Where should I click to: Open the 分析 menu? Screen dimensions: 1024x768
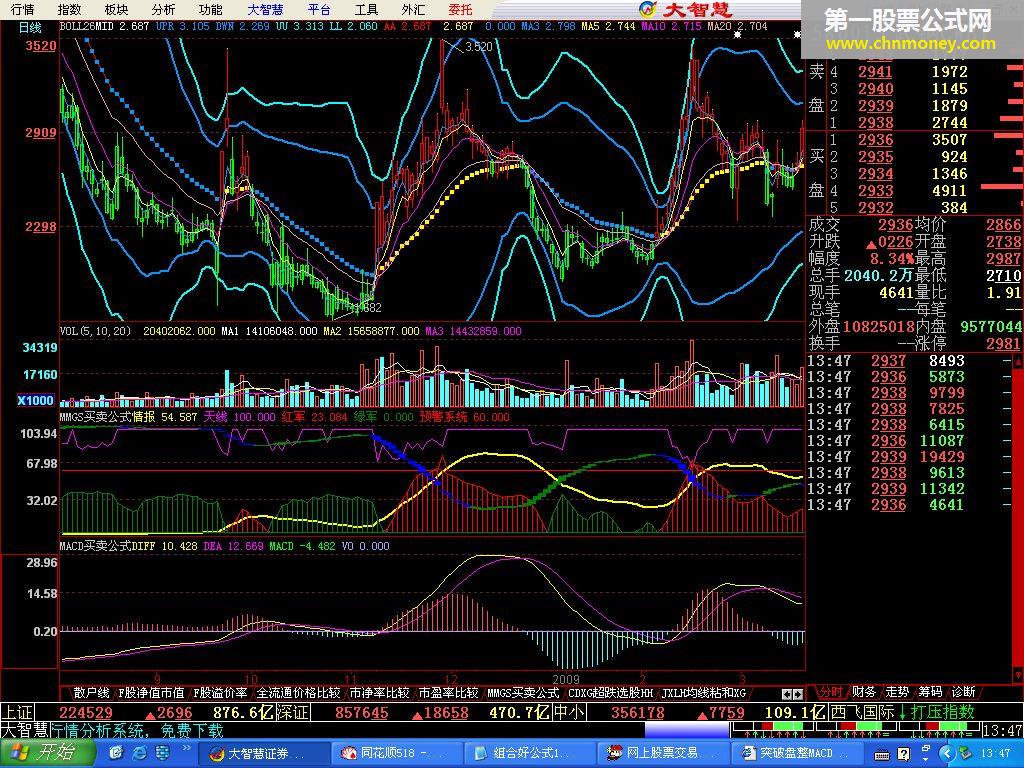(x=163, y=9)
